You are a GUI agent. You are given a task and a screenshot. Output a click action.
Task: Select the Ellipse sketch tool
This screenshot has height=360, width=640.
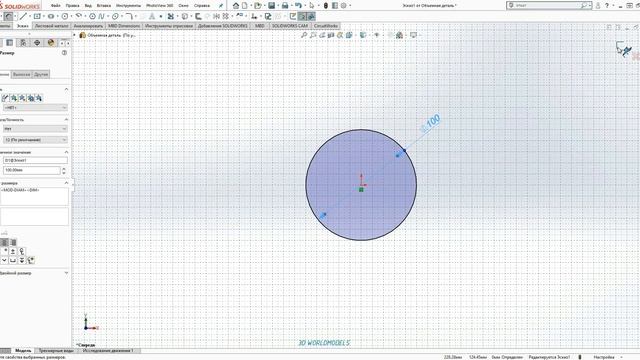[x=115, y=16]
